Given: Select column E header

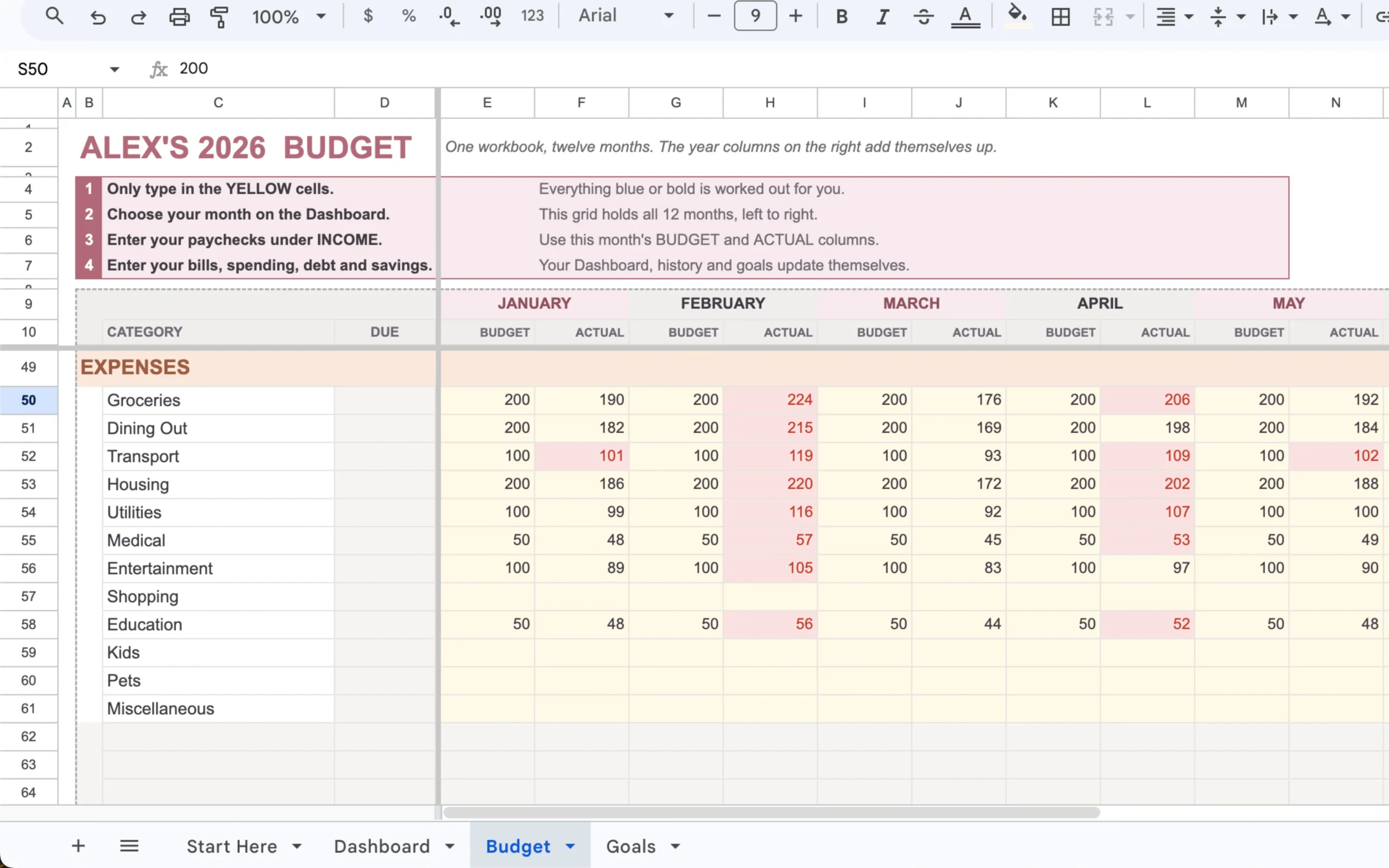Looking at the screenshot, I should (x=487, y=103).
